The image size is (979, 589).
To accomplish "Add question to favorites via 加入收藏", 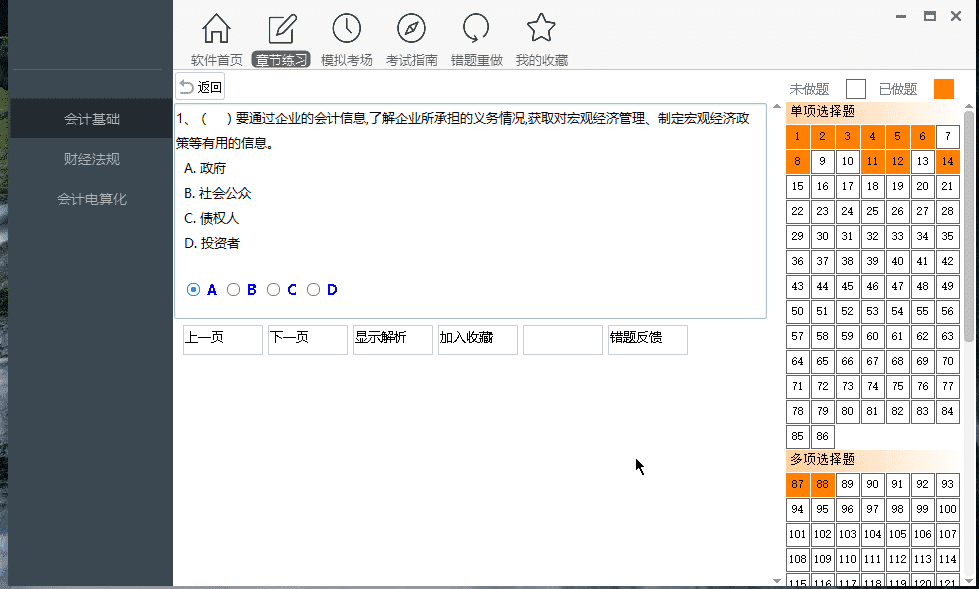I will click(477, 340).
